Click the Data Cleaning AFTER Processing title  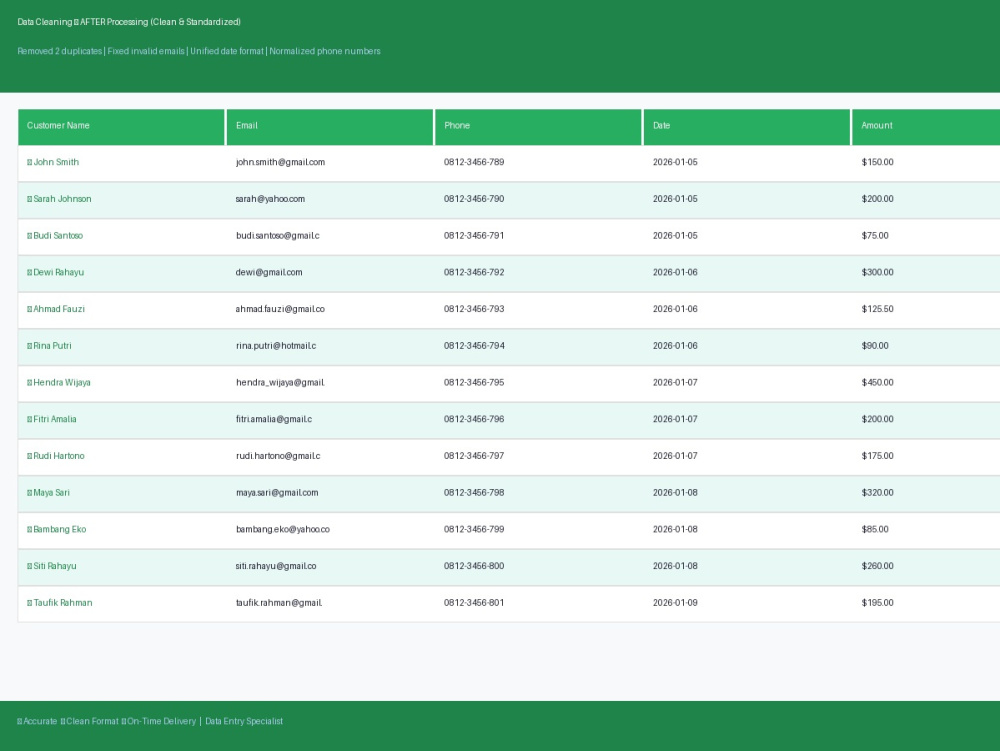(129, 22)
